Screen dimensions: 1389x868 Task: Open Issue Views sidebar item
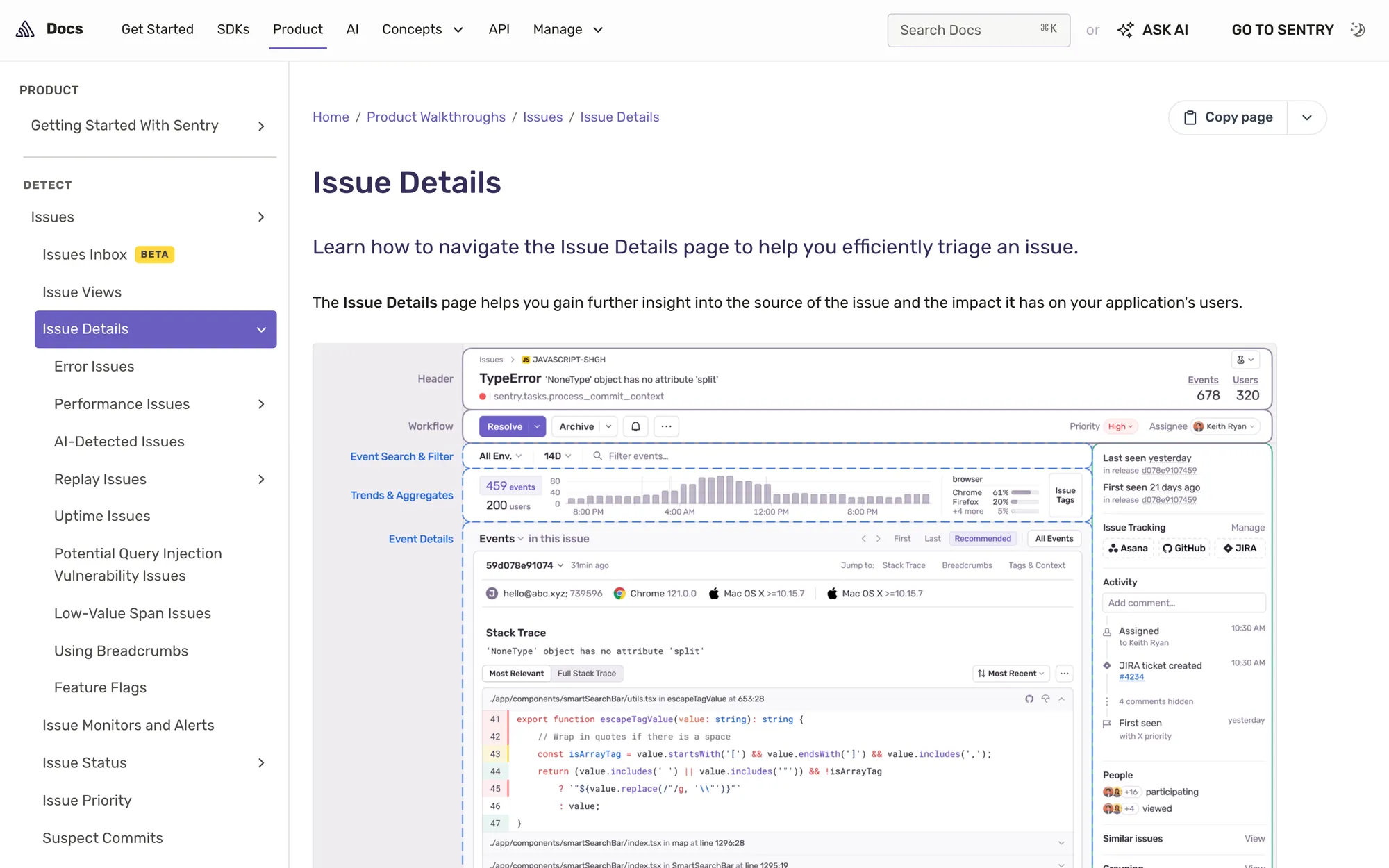point(82,292)
